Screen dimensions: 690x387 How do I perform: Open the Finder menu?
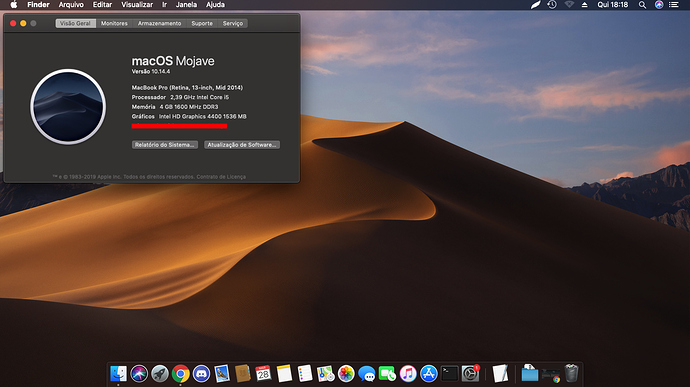point(38,5)
